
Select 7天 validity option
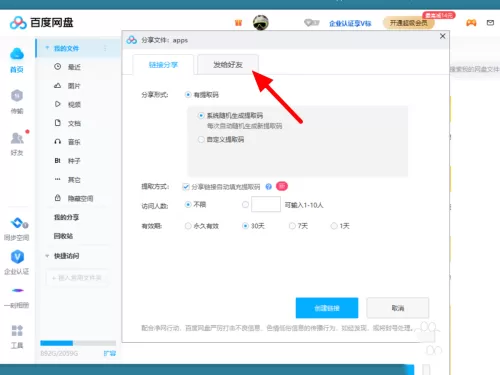pyautogui.click(x=292, y=226)
